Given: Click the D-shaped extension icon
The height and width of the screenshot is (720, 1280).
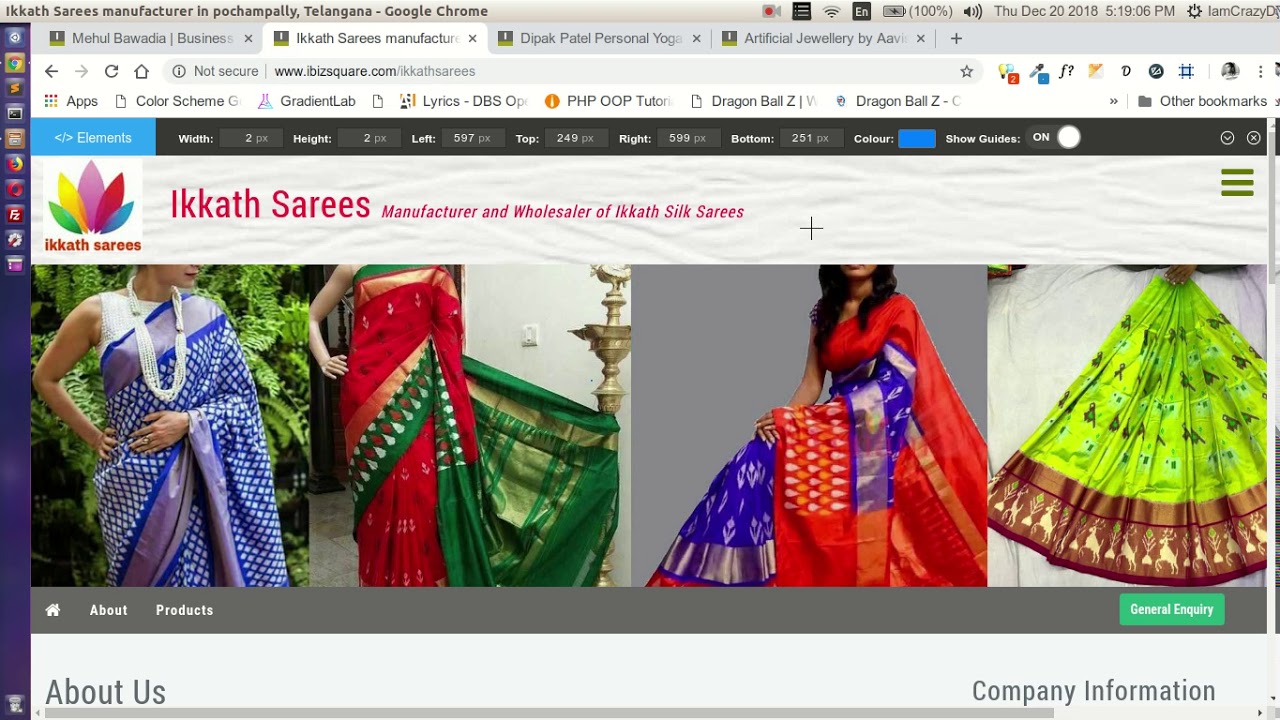Looking at the screenshot, I should [1126, 71].
